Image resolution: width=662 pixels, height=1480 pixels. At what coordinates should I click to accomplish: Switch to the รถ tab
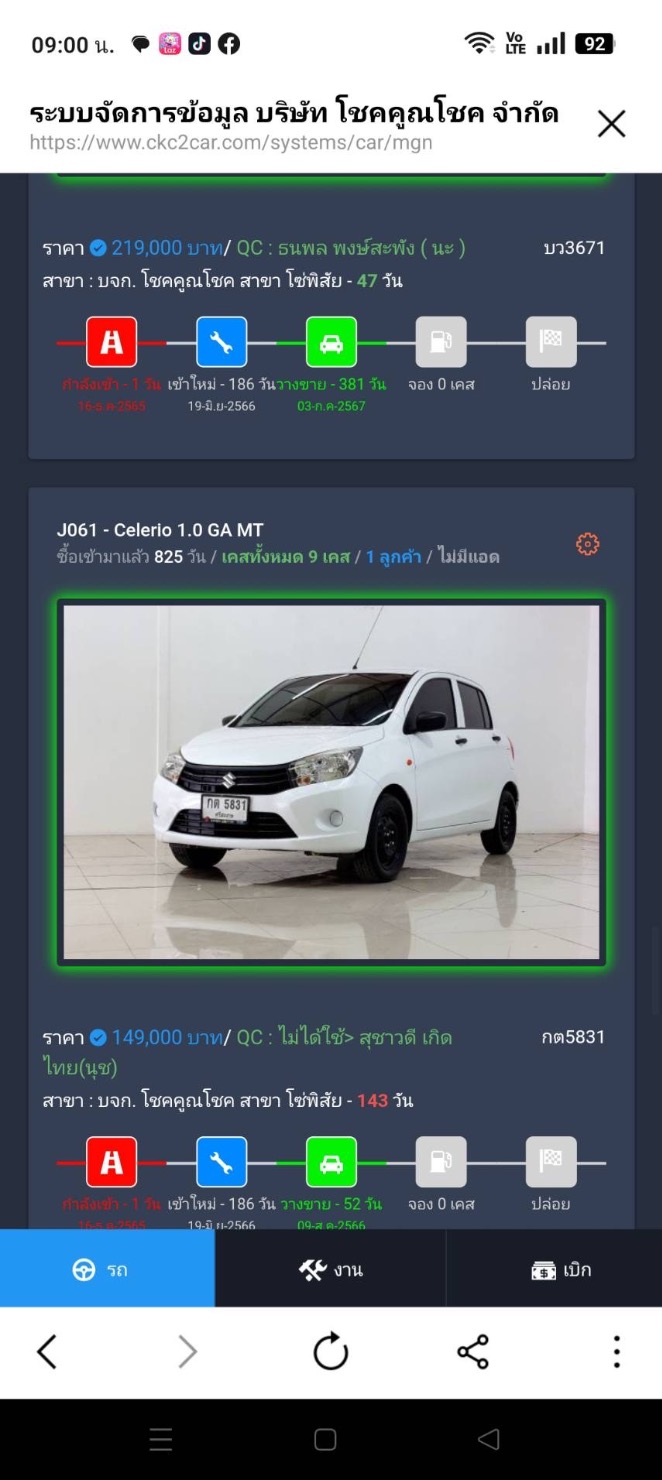coord(107,1269)
